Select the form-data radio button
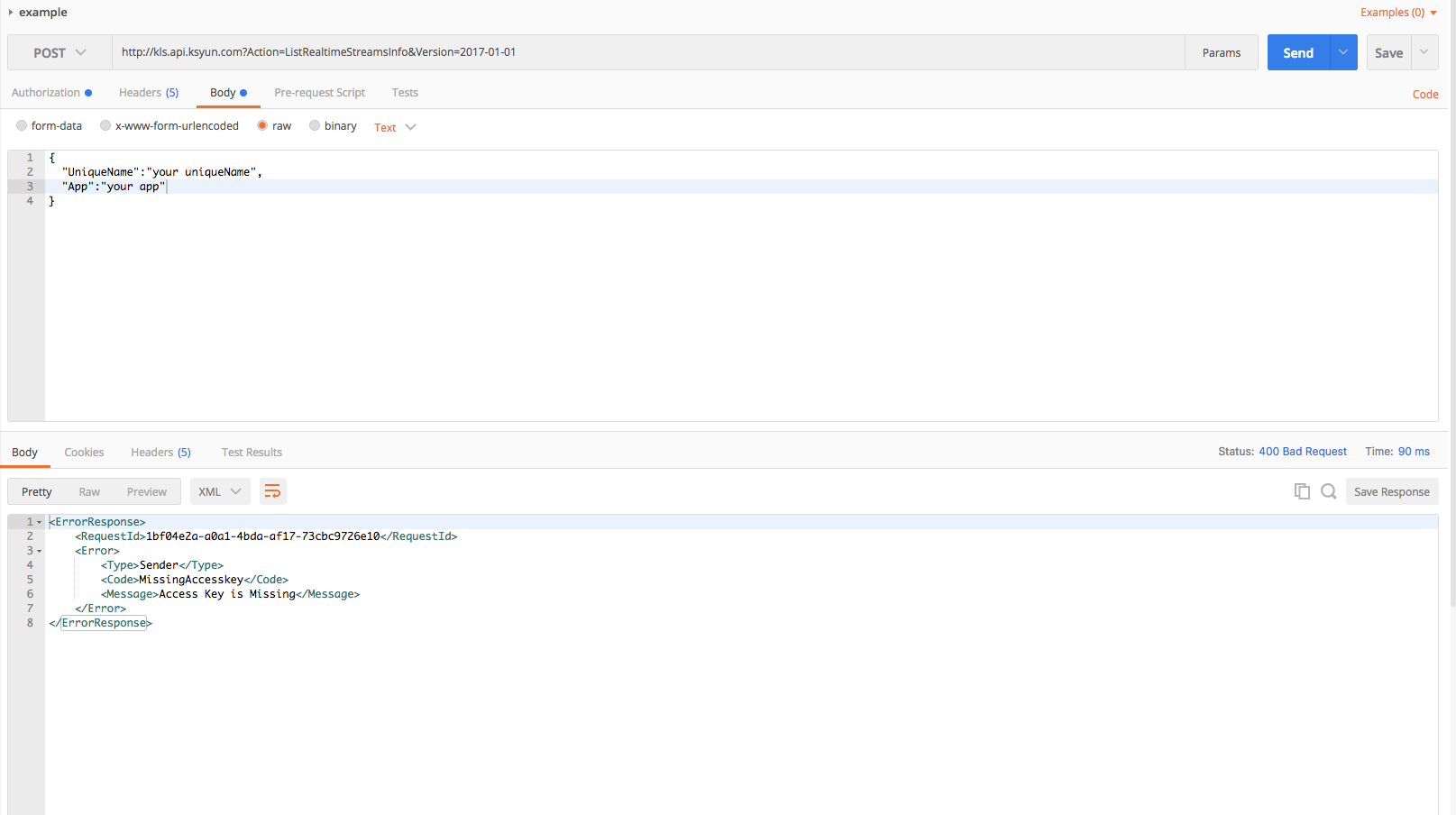 (22, 126)
